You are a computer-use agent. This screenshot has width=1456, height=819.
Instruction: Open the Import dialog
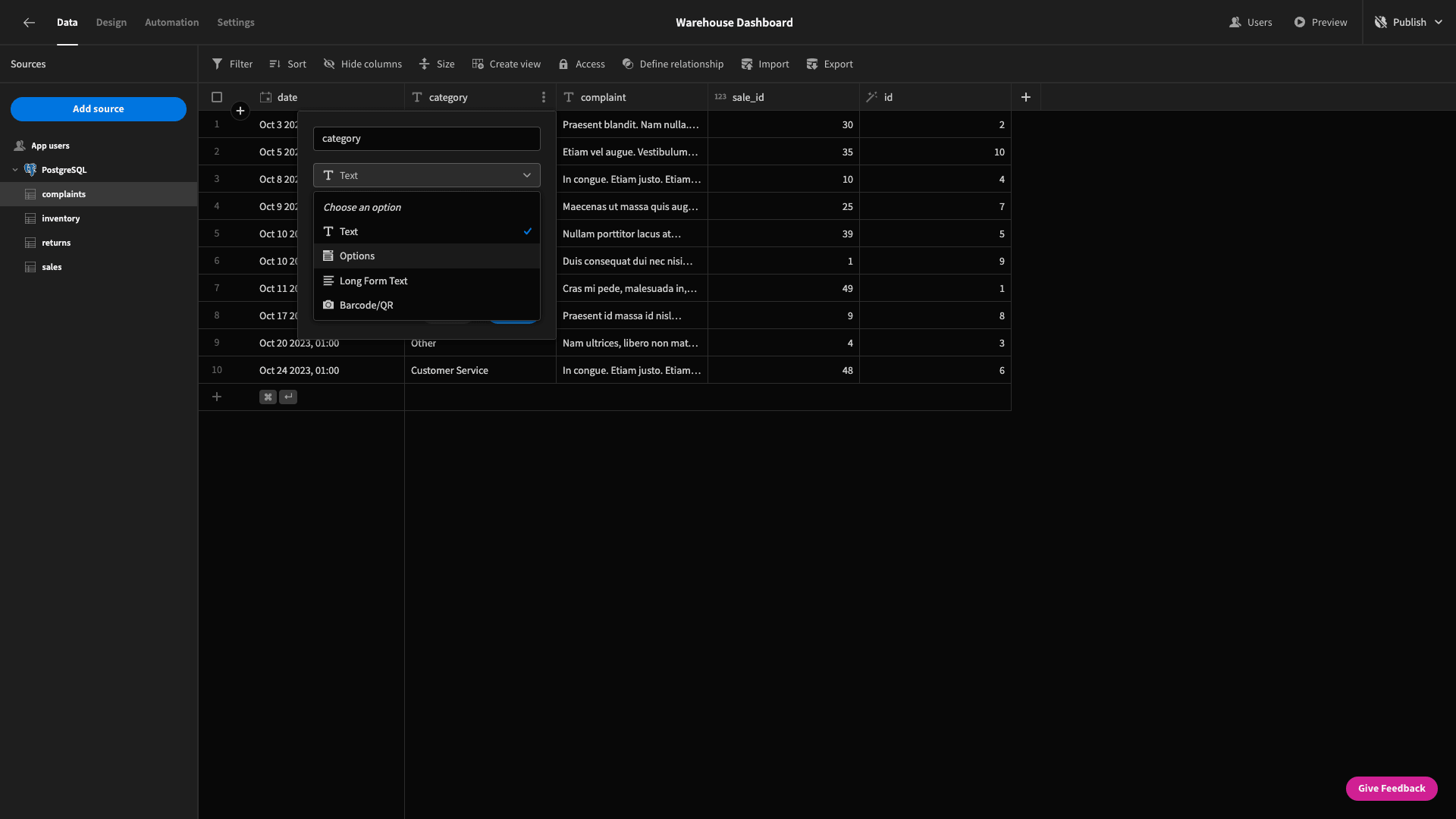click(764, 64)
